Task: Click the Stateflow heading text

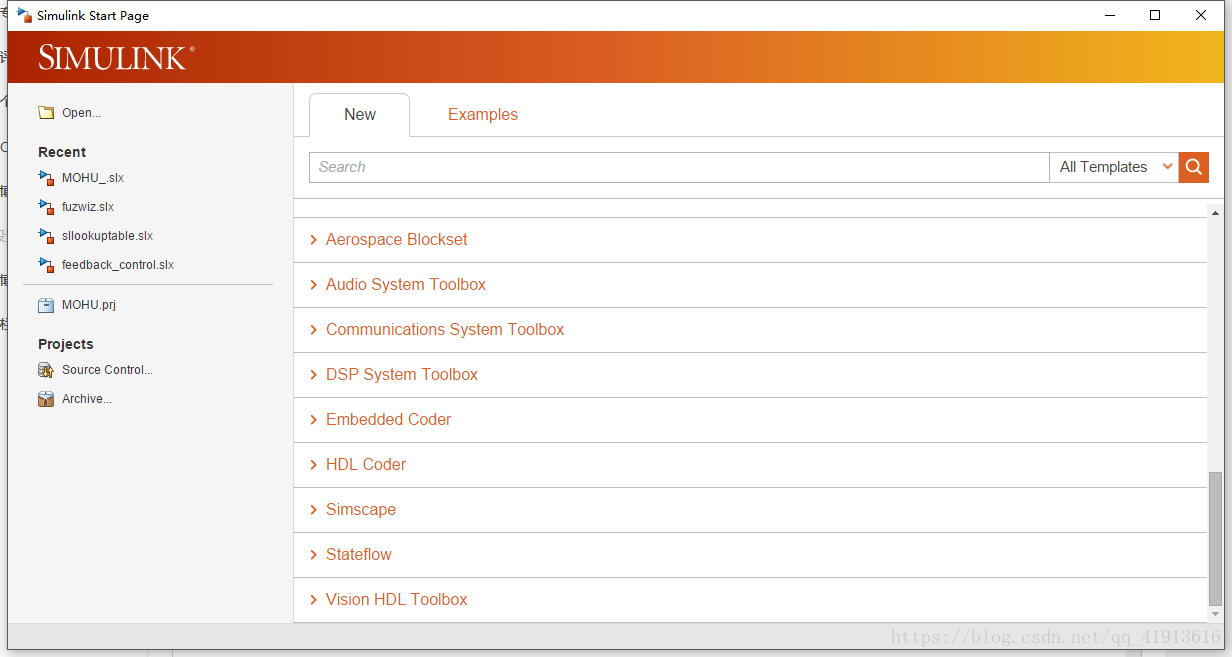Action: pos(359,555)
